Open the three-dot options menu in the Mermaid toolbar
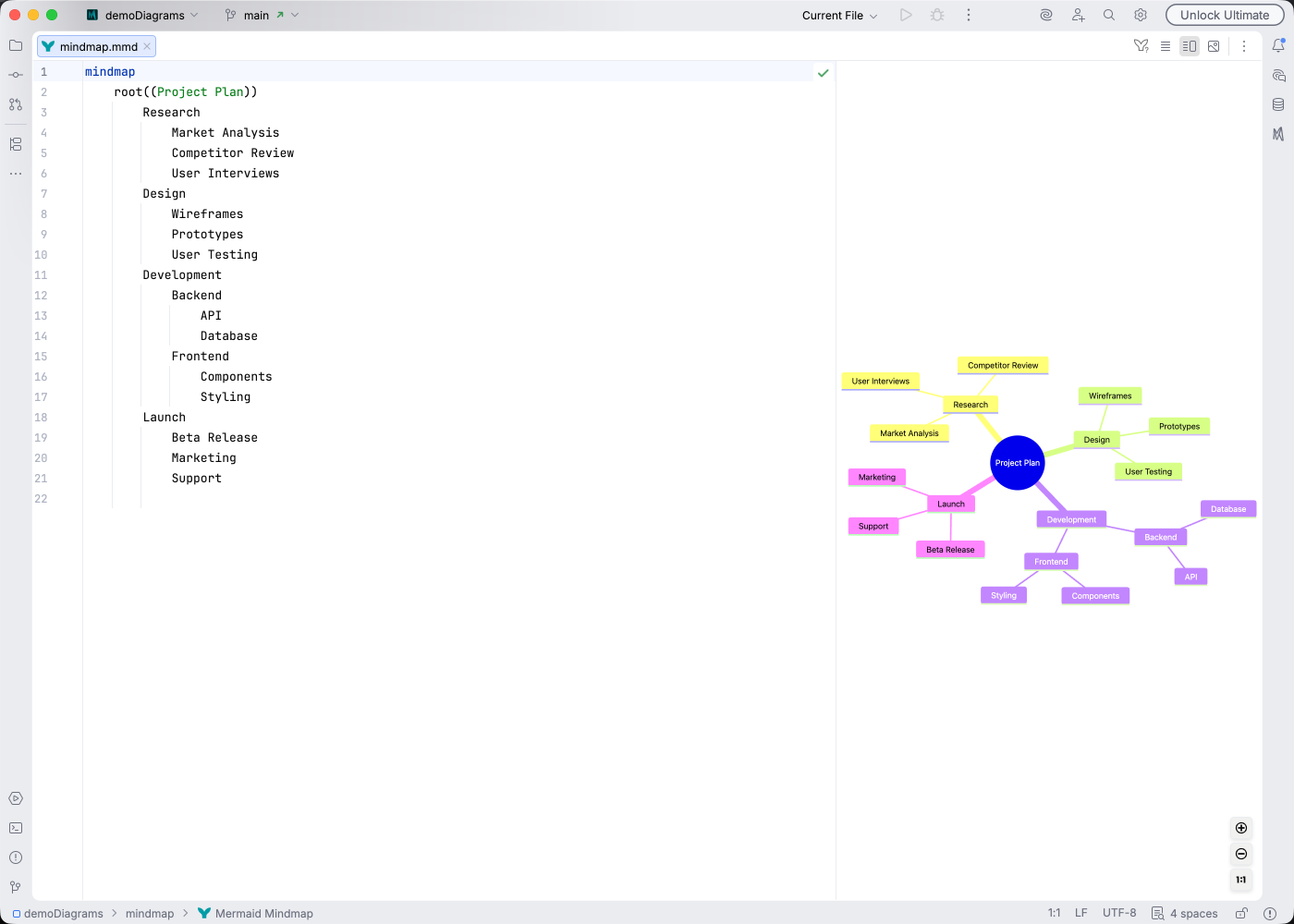1294x924 pixels. pyautogui.click(x=1244, y=45)
